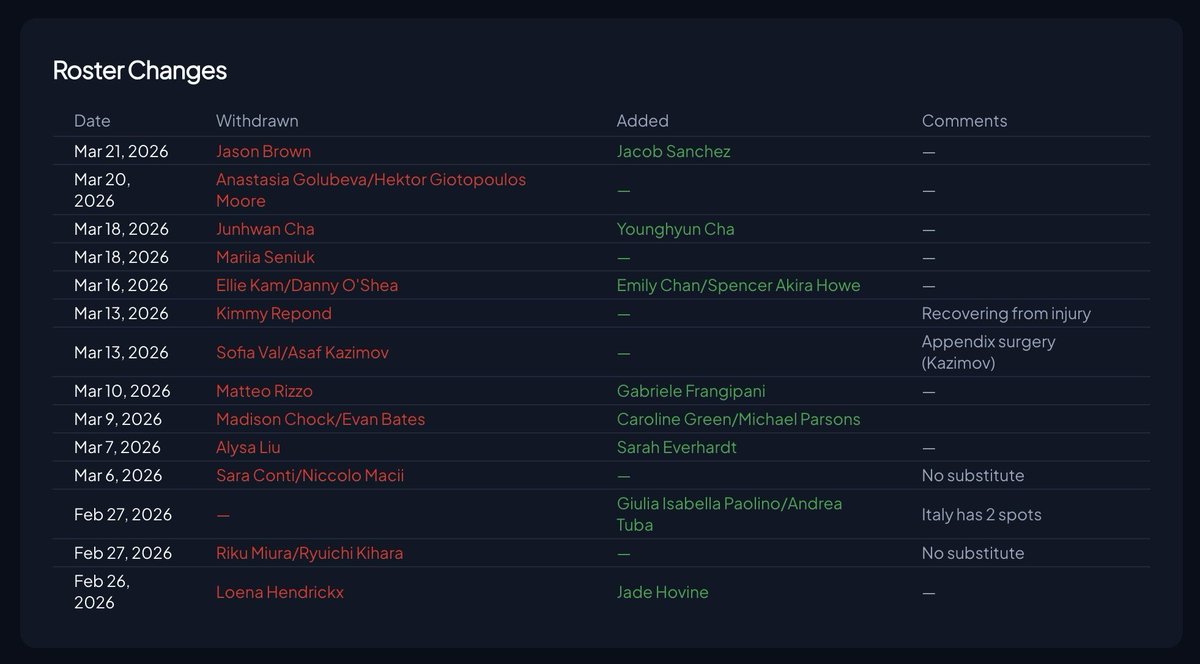Select the Comments column header

click(964, 121)
